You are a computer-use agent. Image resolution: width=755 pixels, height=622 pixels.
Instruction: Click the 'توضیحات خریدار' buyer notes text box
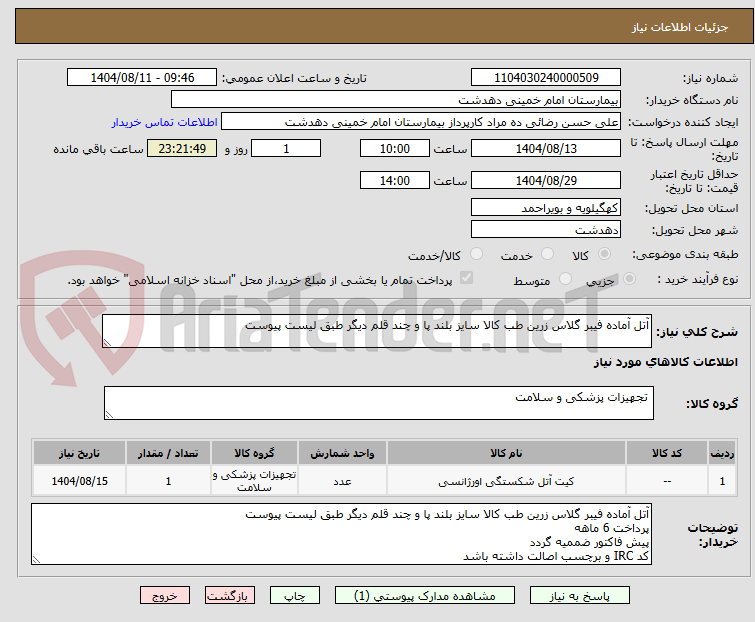click(x=342, y=534)
